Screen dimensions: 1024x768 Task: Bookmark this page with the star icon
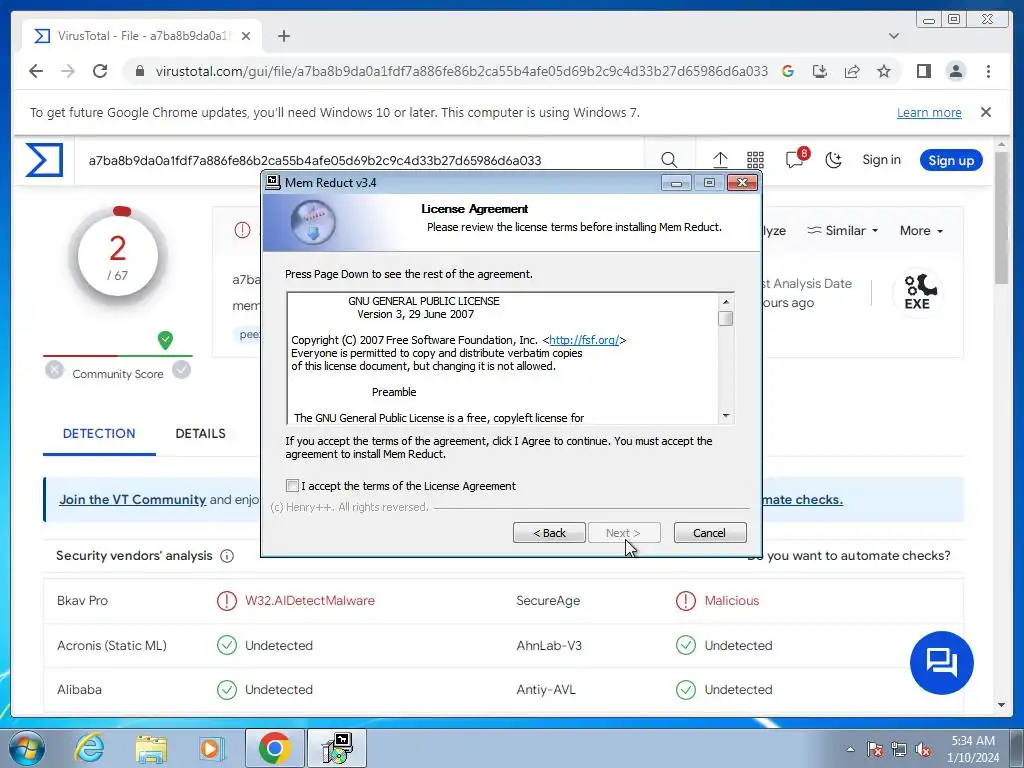[884, 71]
